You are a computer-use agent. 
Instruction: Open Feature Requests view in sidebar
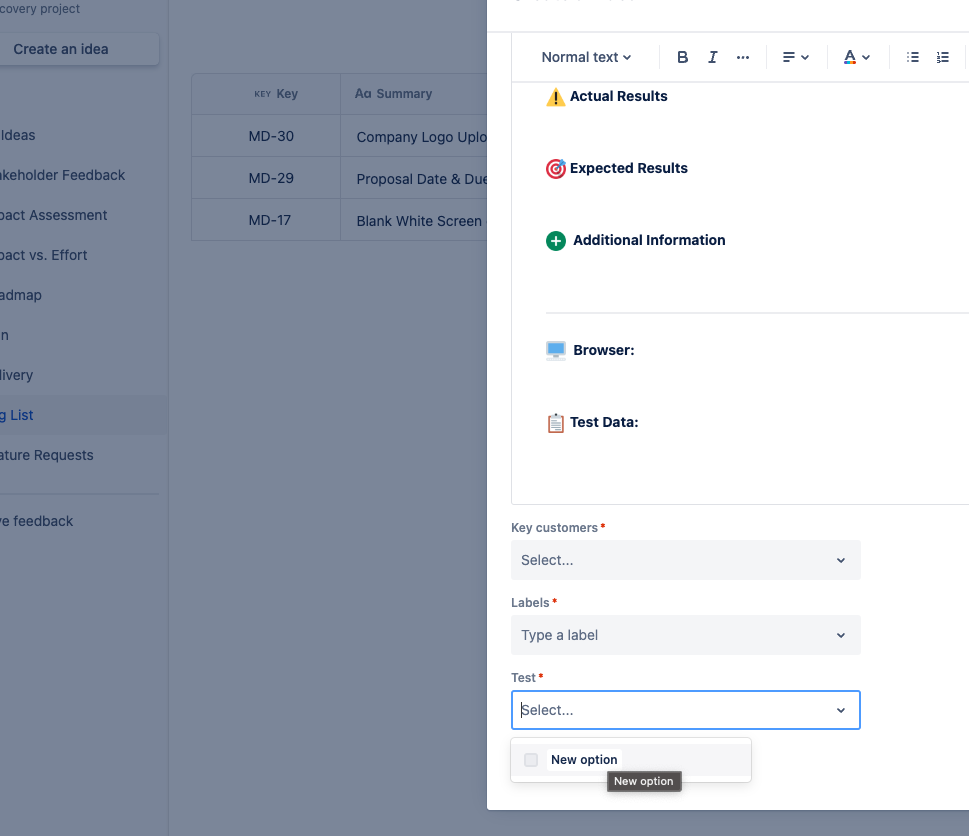46,455
